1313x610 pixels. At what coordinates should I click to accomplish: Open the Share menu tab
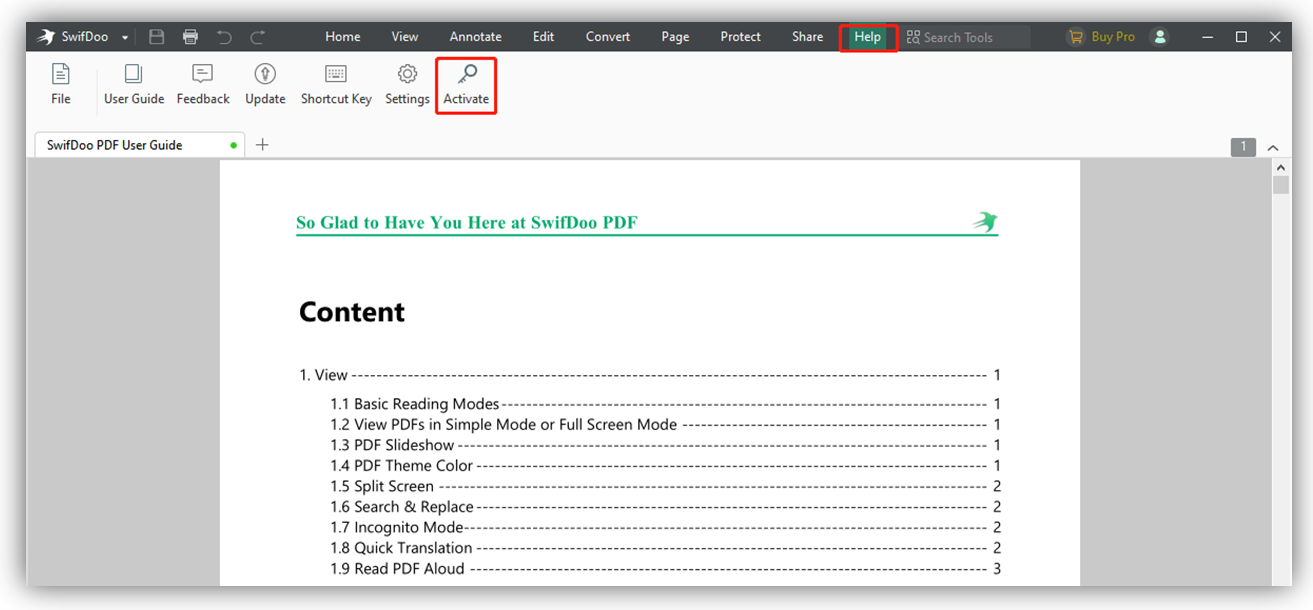(x=808, y=37)
